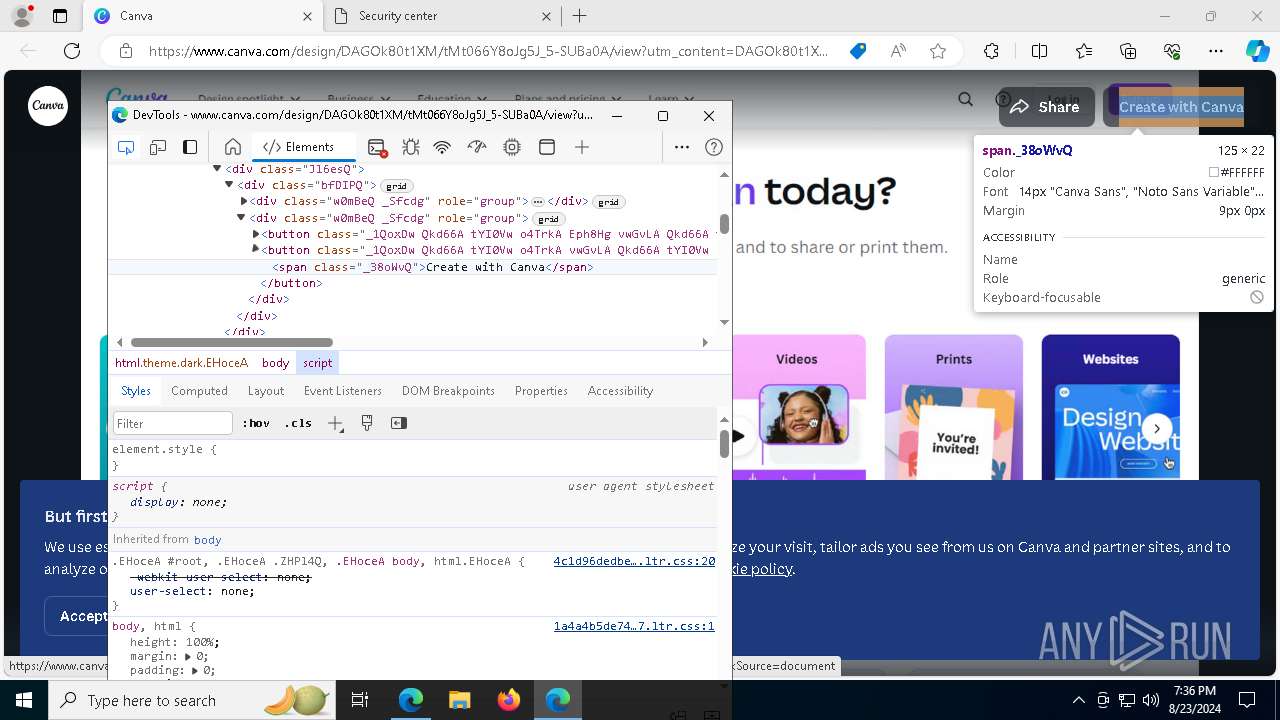Viewport: 1280px width, 720px height.
Task: Open the Network wifi icon tool
Action: point(442,147)
